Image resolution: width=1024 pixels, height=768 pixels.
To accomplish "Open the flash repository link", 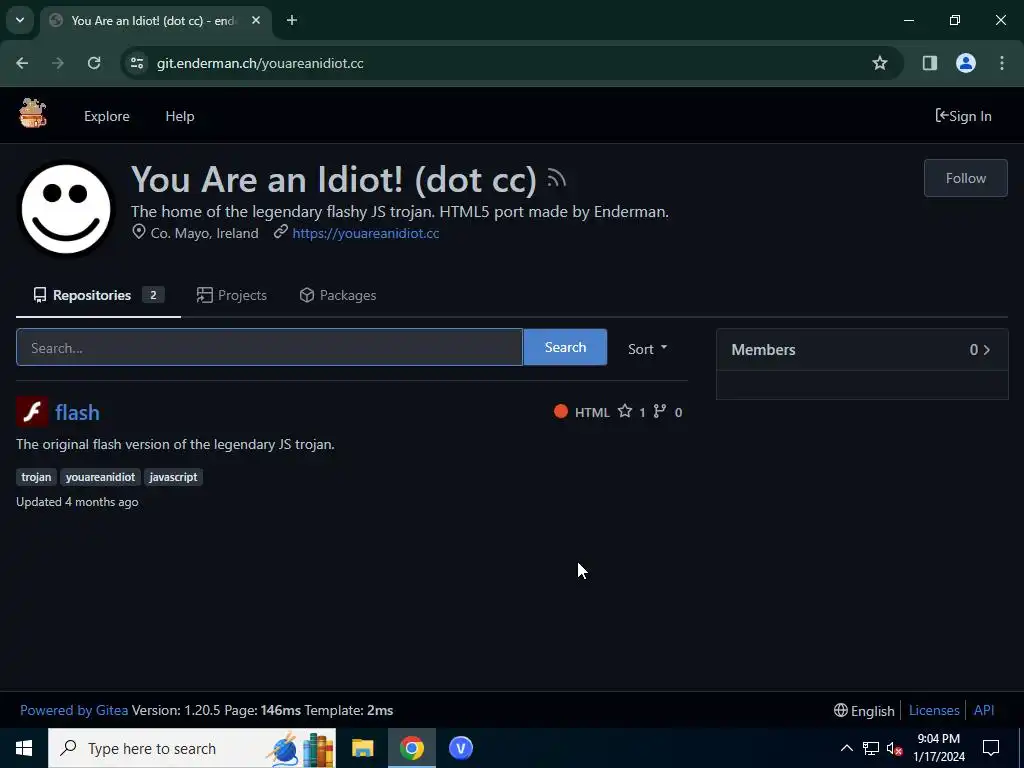I will point(77,412).
